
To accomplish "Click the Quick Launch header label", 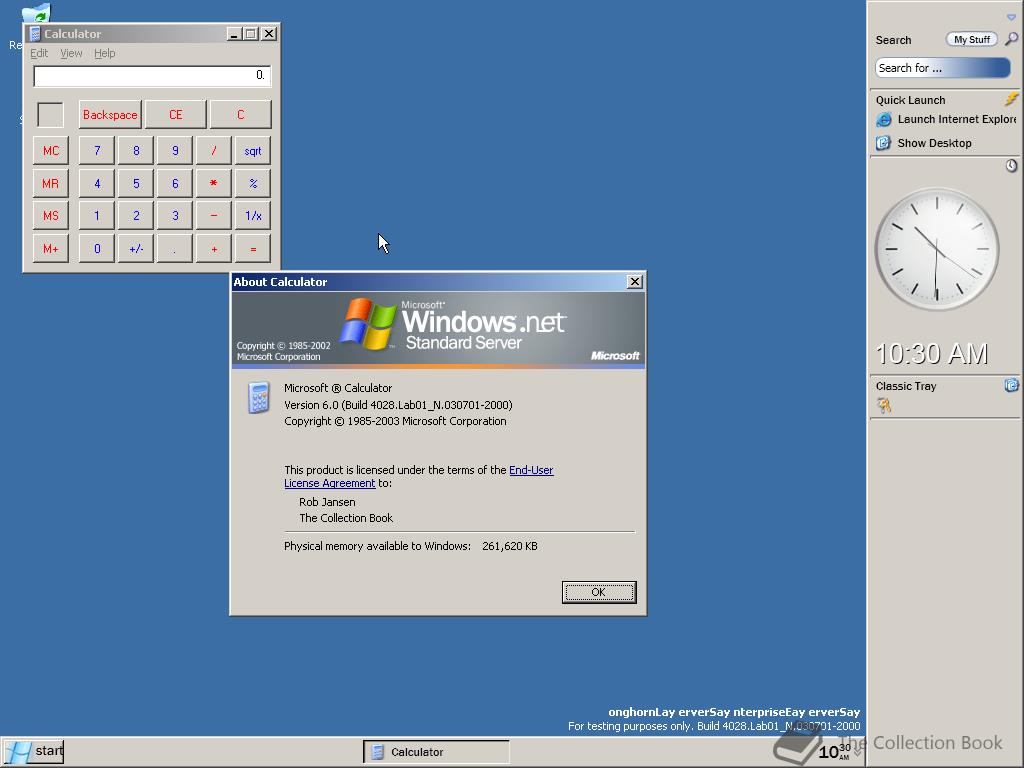I will 910,100.
